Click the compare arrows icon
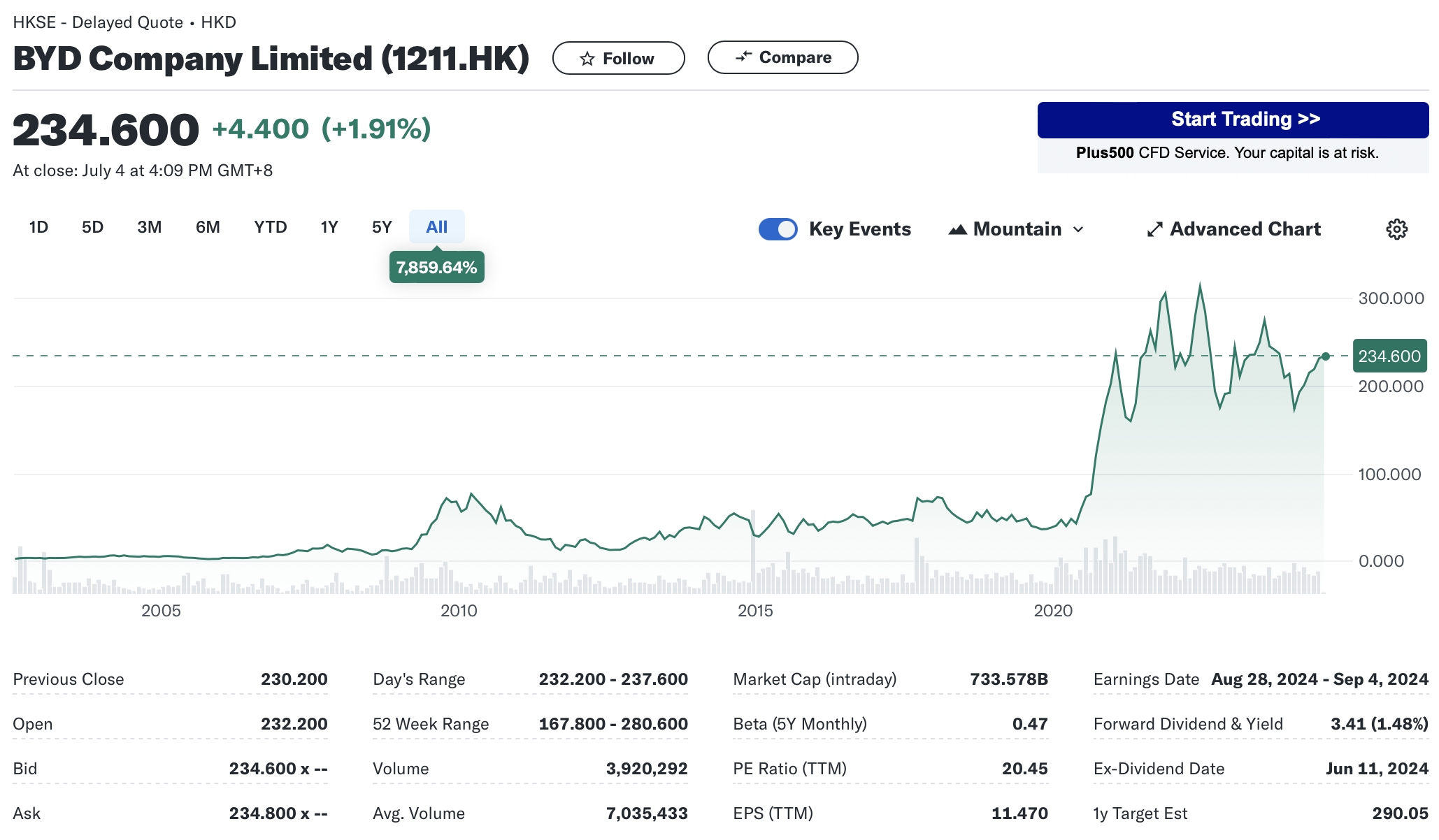The width and height of the screenshot is (1439, 840). click(743, 57)
